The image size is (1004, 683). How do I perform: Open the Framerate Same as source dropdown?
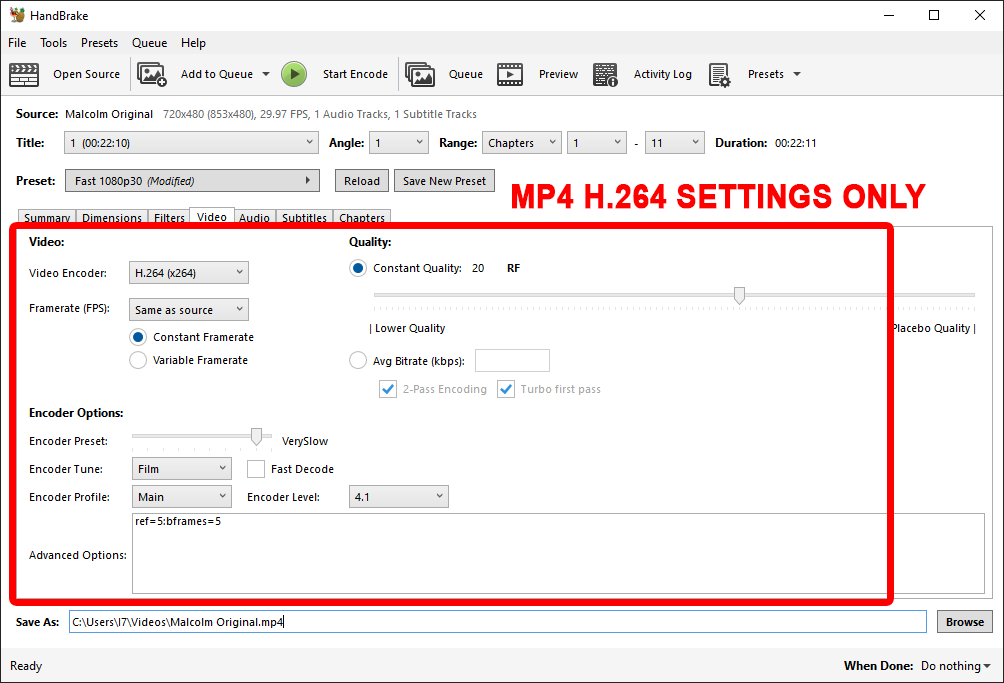(x=189, y=310)
